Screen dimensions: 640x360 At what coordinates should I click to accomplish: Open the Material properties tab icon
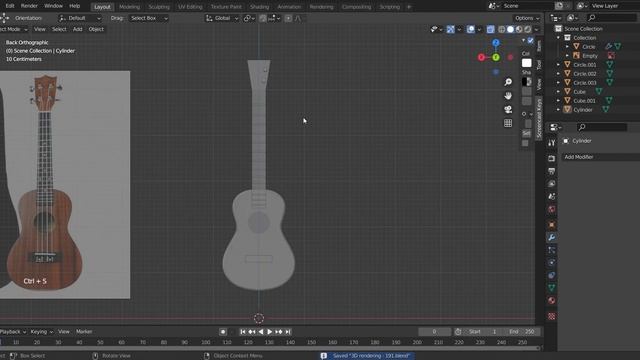point(551,300)
